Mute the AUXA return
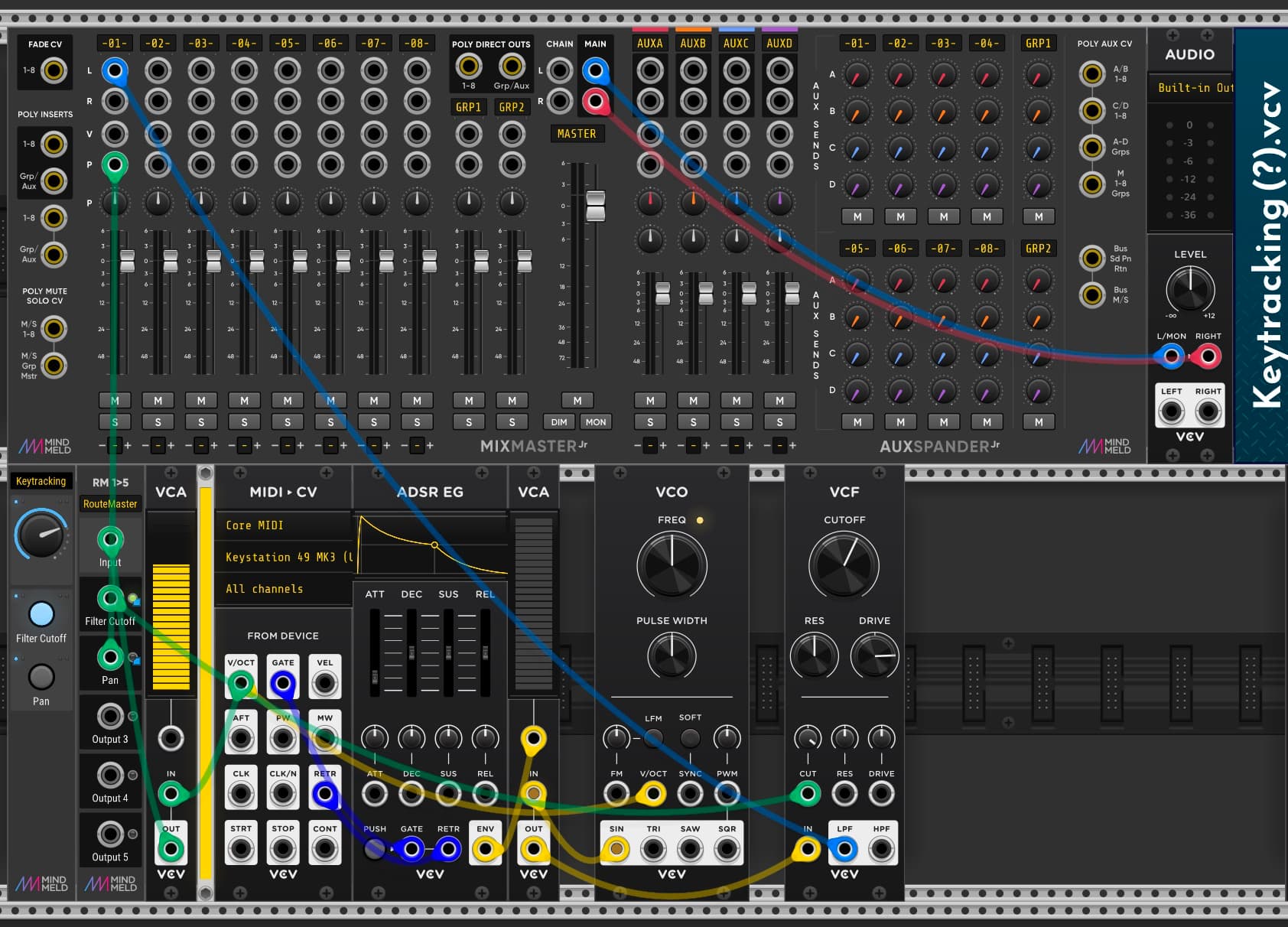This screenshot has height=927, width=1288. pos(650,400)
